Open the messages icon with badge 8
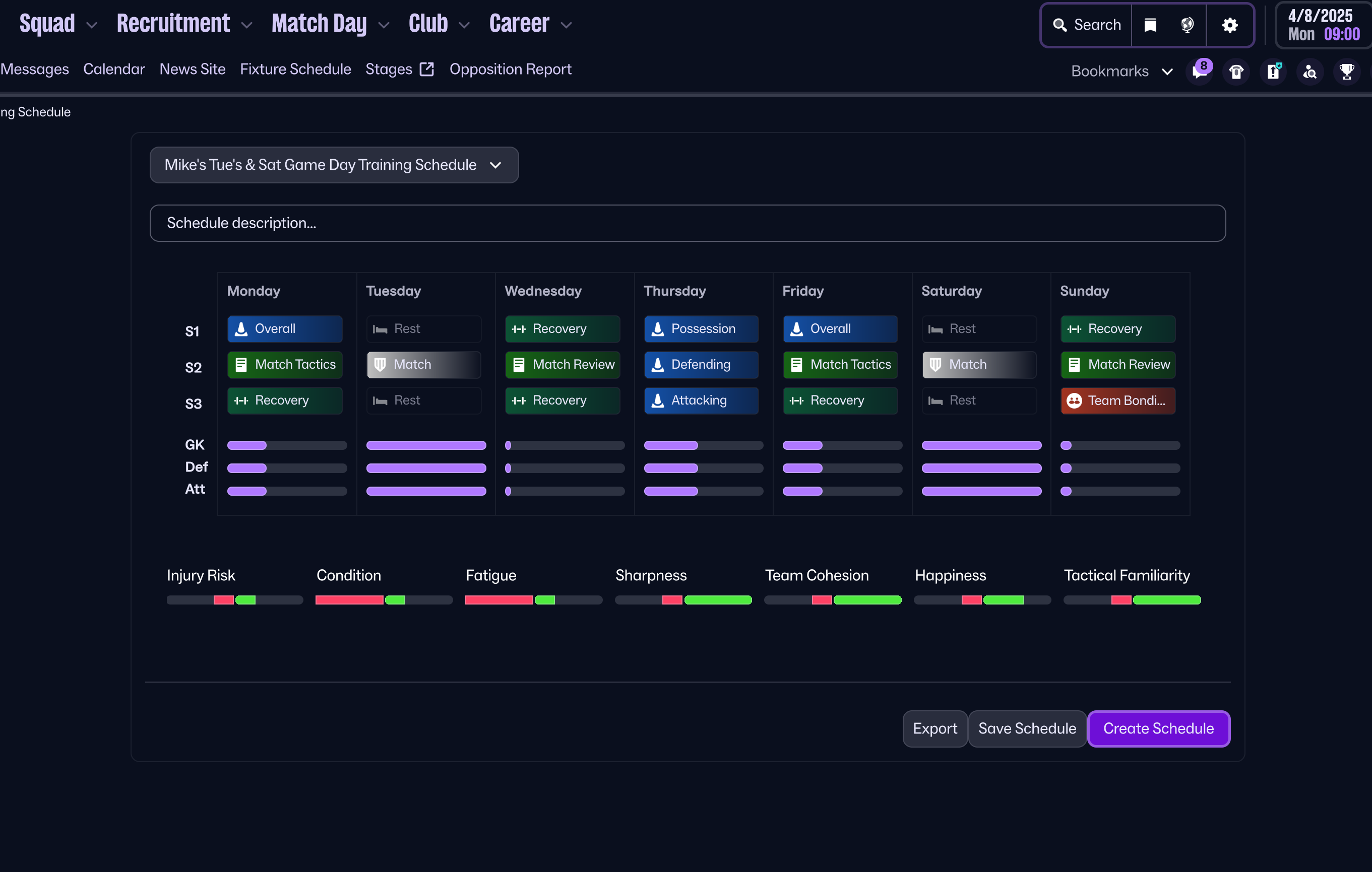This screenshot has height=872, width=1372. pos(1199,72)
